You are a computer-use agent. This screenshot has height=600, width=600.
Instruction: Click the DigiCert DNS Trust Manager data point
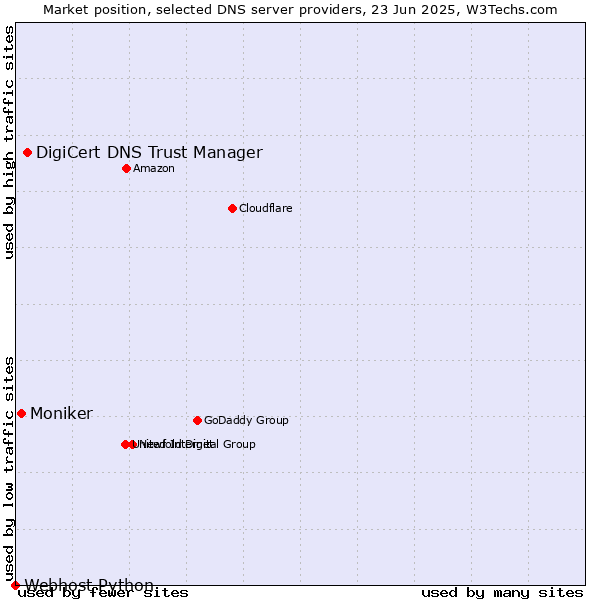28,153
